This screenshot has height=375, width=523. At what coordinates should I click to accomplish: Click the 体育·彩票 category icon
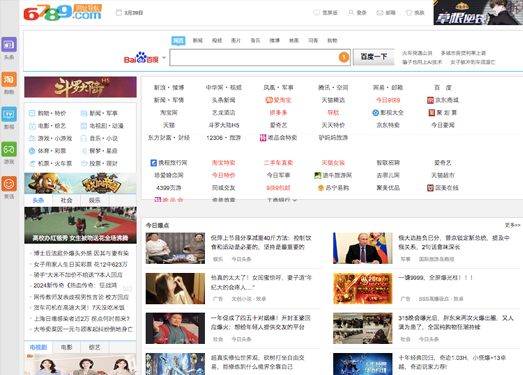32,151
